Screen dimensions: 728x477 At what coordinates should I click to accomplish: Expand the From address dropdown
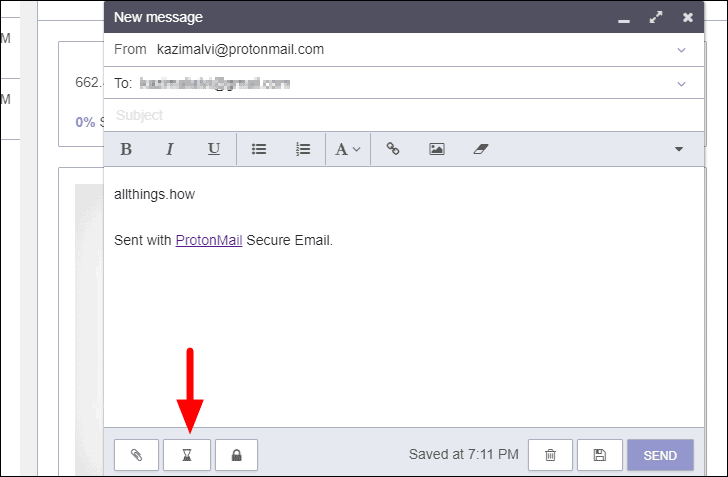681,50
